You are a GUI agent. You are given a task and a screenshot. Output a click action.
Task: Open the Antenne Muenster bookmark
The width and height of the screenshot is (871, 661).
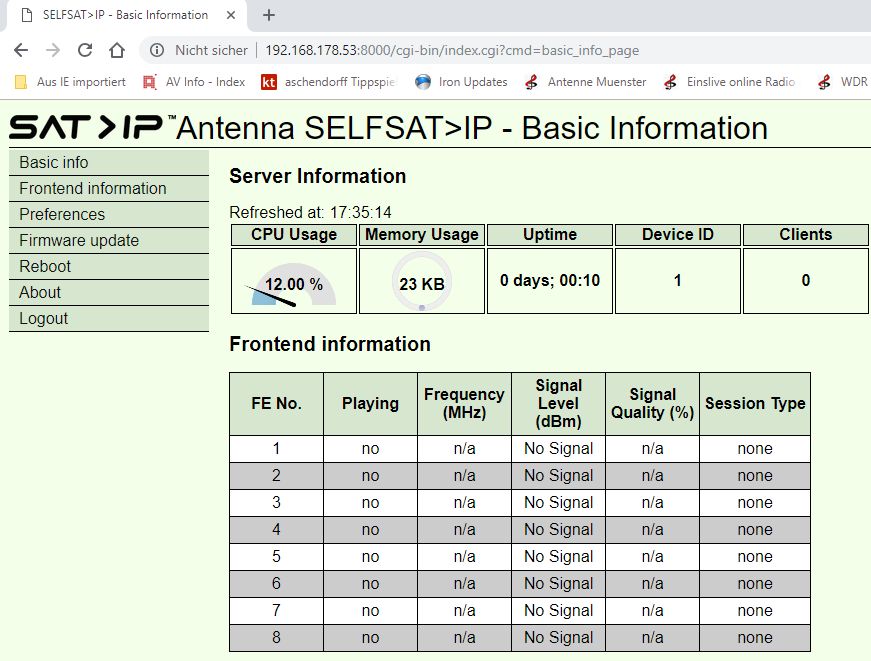(586, 82)
